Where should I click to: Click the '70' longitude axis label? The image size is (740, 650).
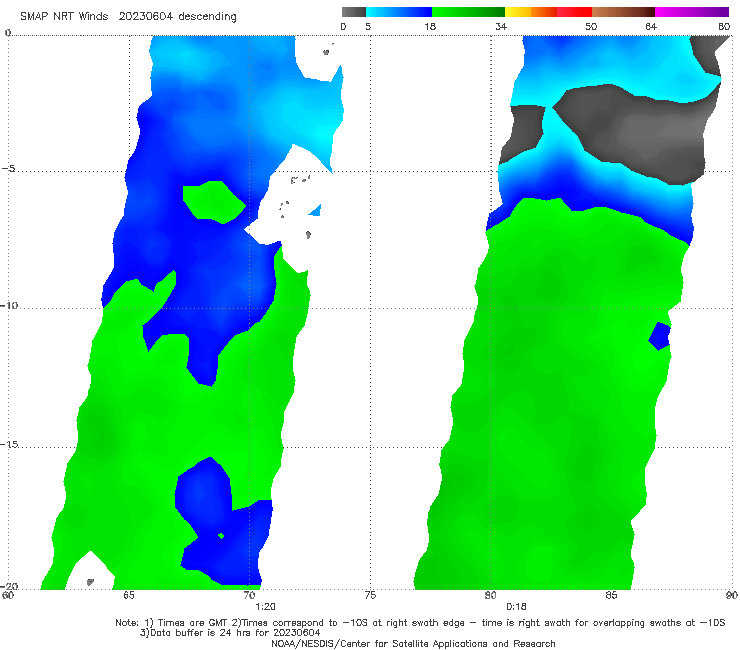[x=249, y=595]
